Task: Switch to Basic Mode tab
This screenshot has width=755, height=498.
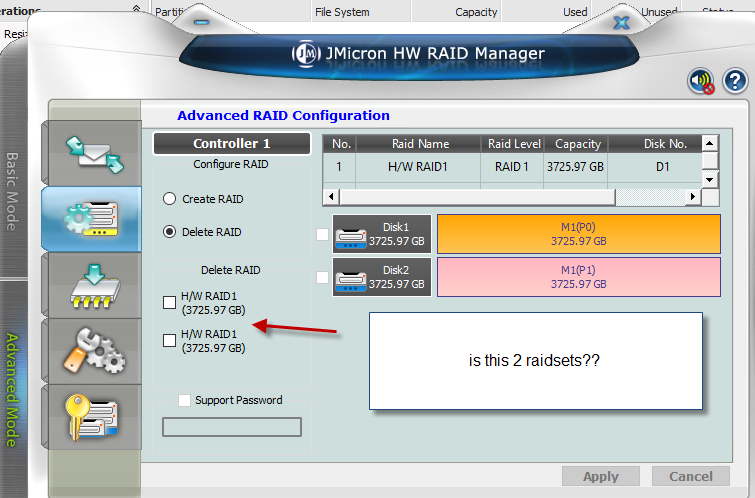Action: (12, 192)
